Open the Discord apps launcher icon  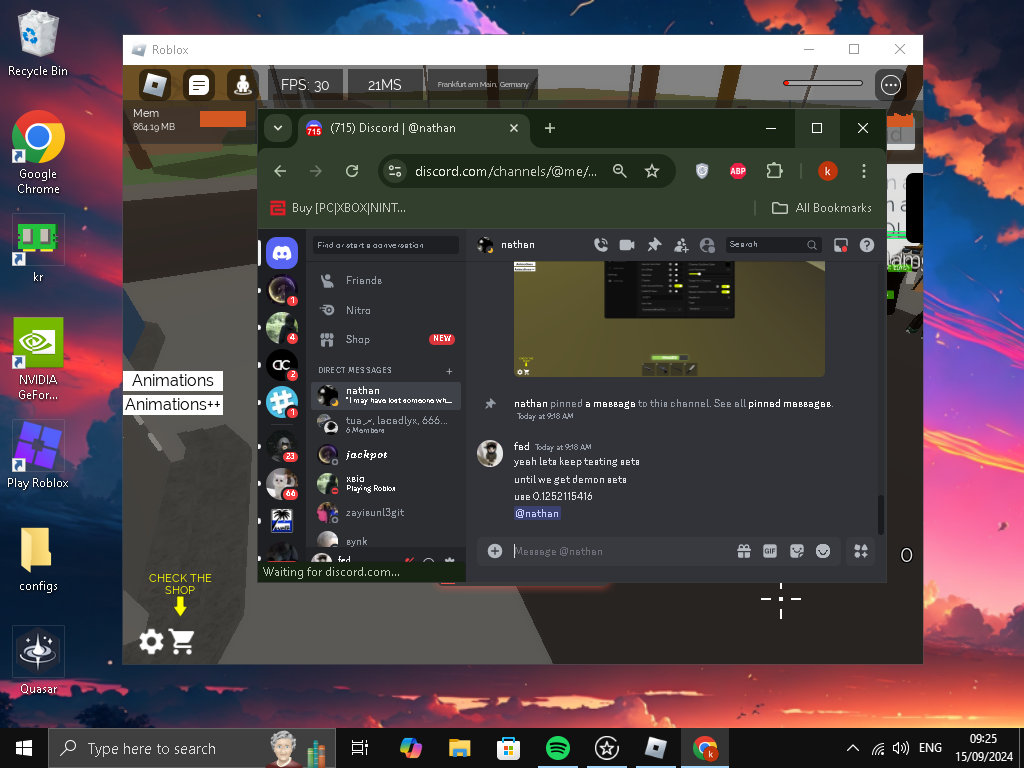tap(861, 551)
